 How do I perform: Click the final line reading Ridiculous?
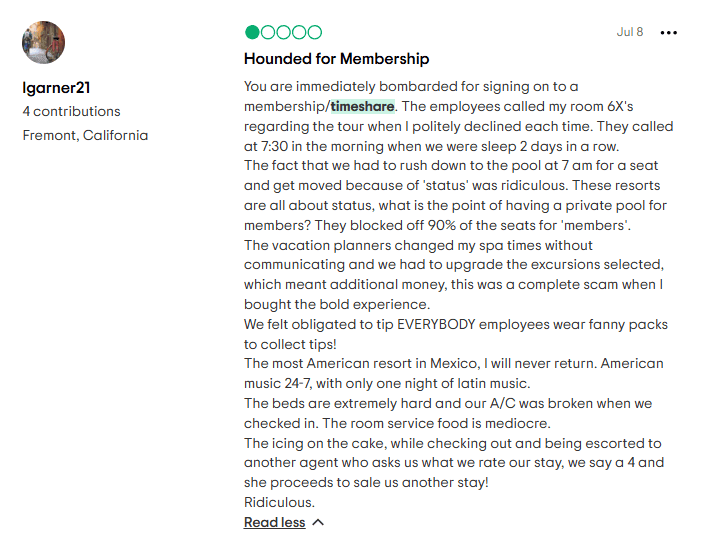(279, 502)
